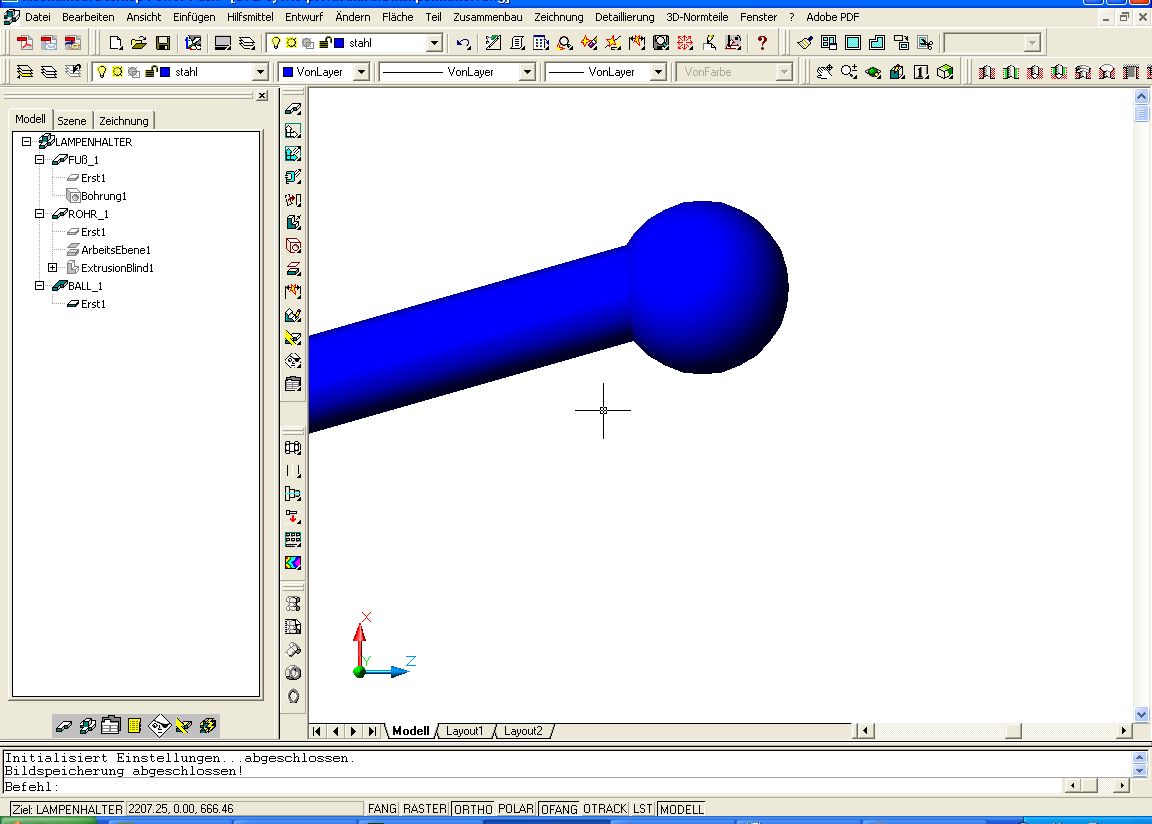1152x824 pixels.
Task: Toggle ORTHO mode in status bar
Action: [472, 809]
